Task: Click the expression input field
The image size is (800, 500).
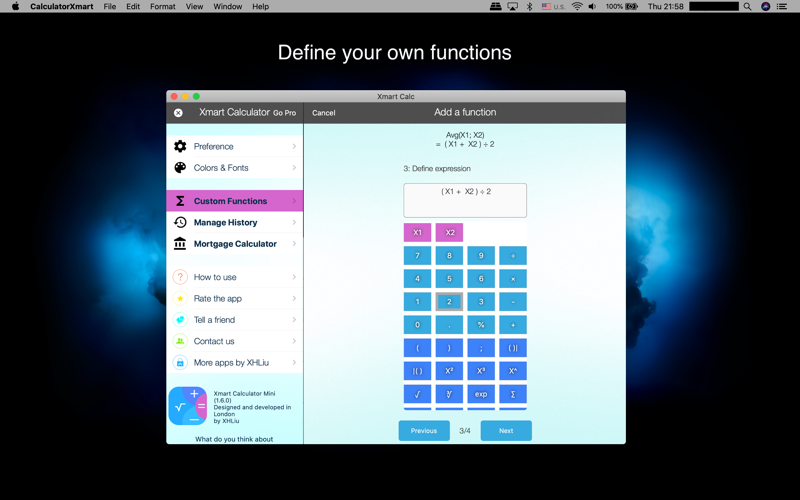Action: pyautogui.click(x=465, y=200)
